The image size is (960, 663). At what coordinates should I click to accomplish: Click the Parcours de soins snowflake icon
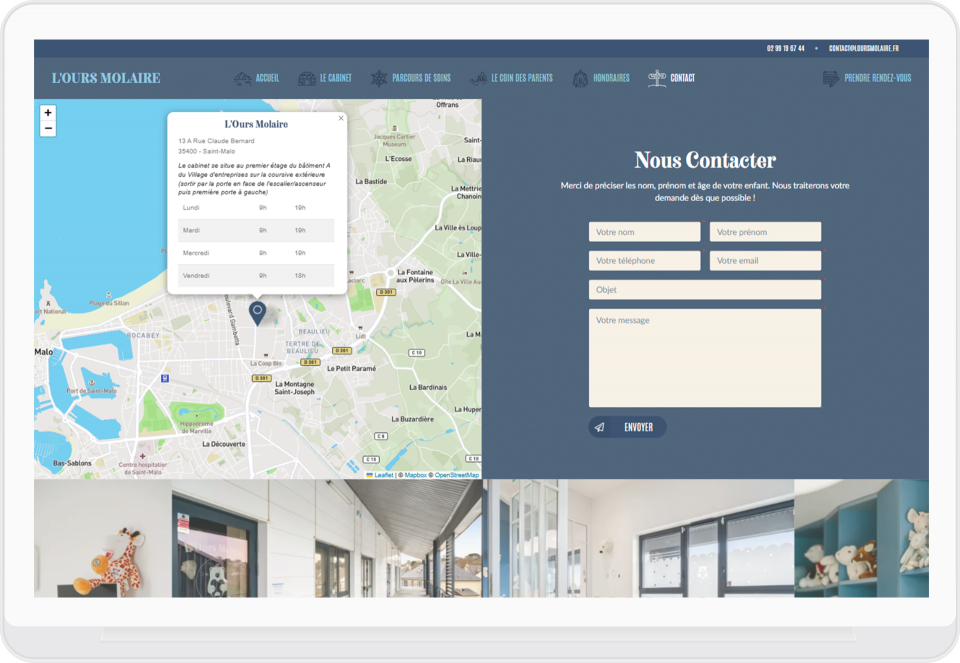tap(379, 78)
